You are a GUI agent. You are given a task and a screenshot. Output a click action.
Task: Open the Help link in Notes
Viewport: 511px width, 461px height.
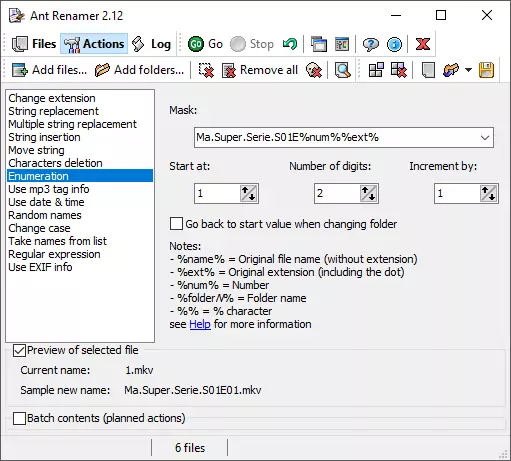200,324
